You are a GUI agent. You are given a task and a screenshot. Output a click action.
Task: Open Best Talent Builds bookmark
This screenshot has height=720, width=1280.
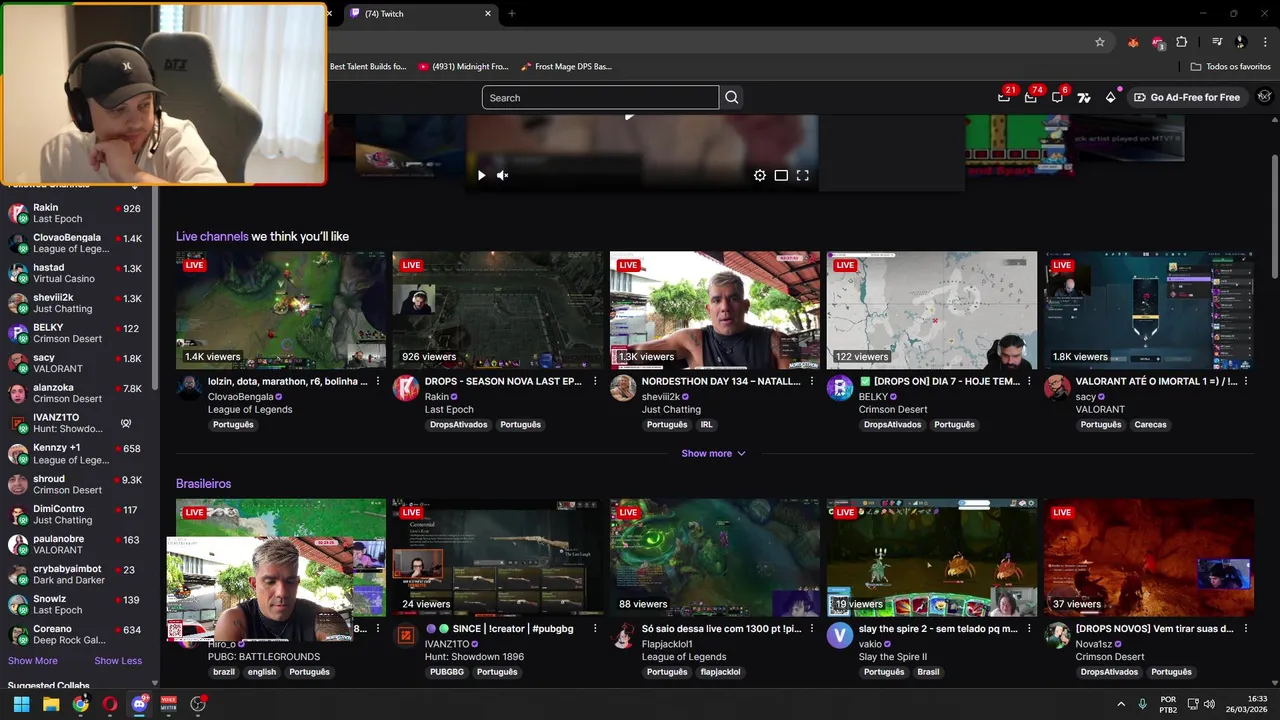point(368,66)
